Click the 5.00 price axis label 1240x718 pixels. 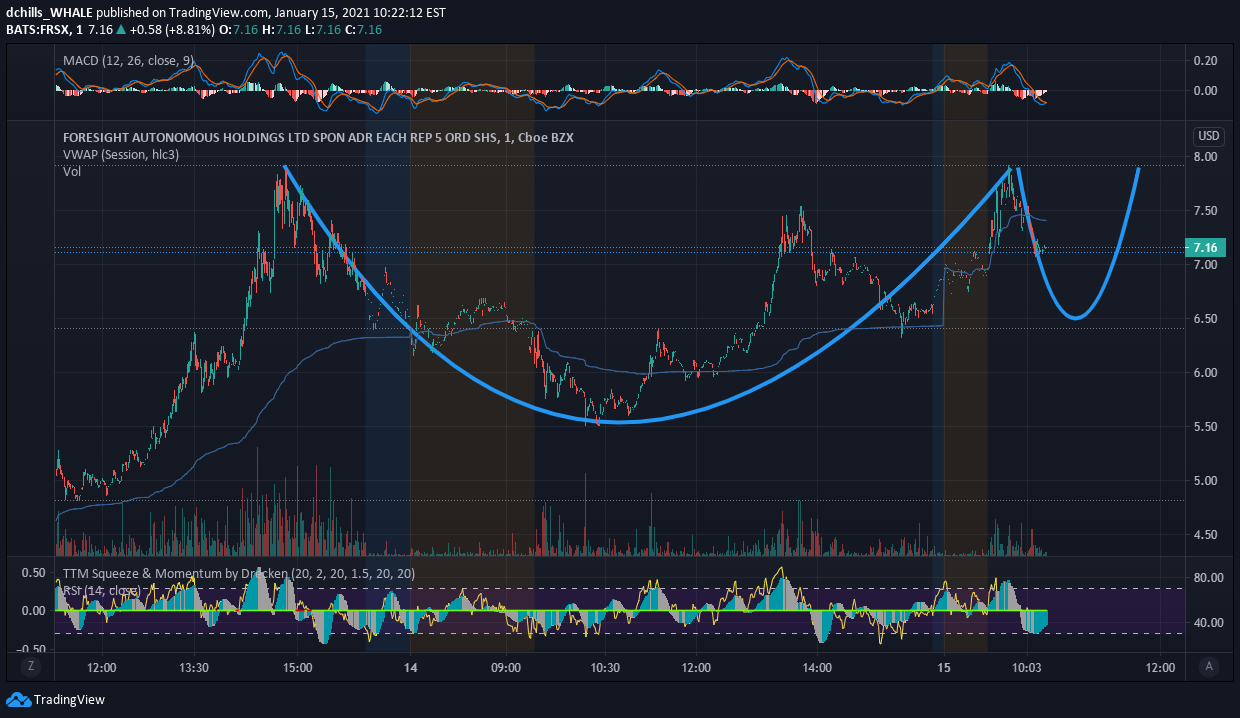coord(1204,481)
